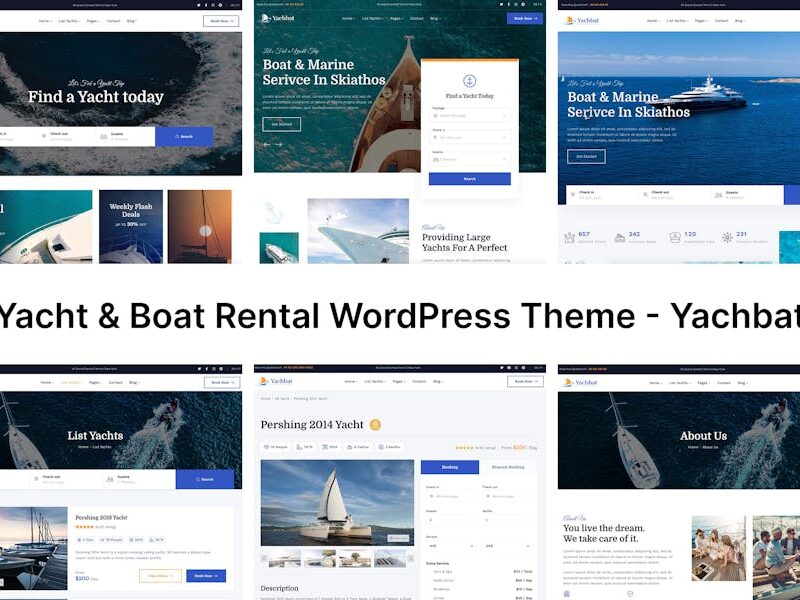Click marina photo in Pershing 2018 Yacht card
The image size is (800, 600).
[34, 548]
